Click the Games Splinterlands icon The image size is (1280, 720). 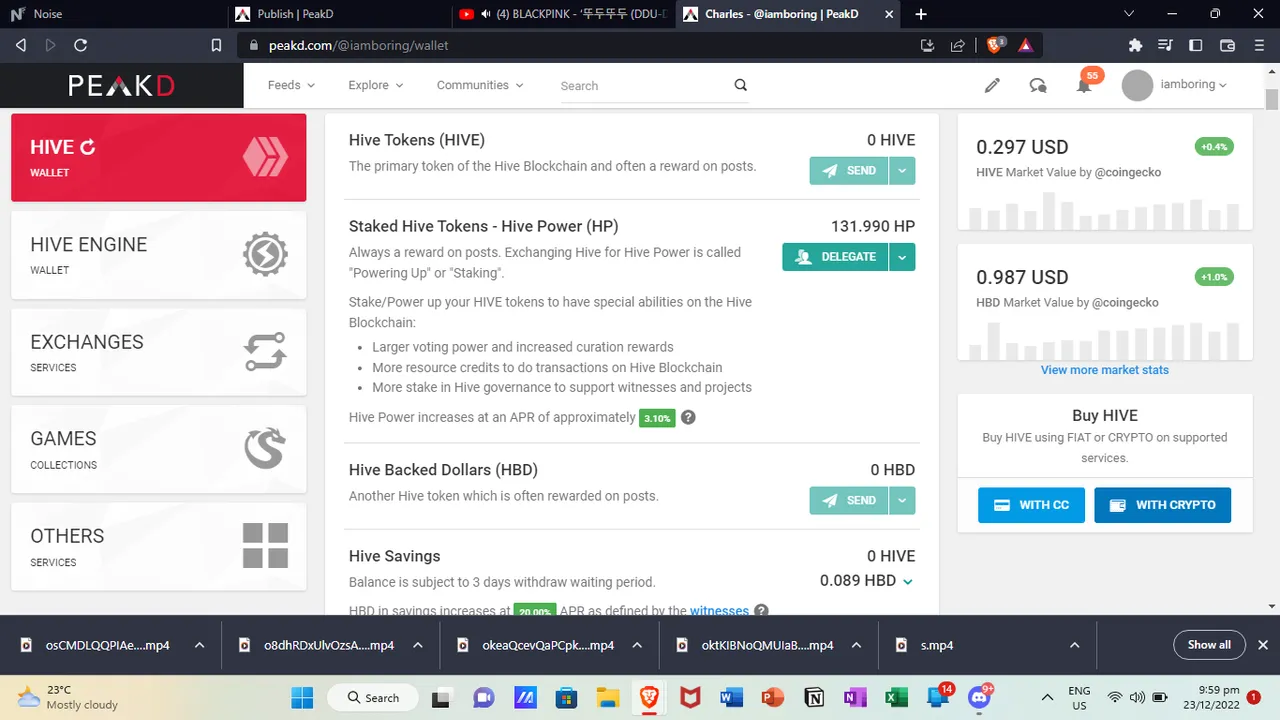tap(265, 448)
